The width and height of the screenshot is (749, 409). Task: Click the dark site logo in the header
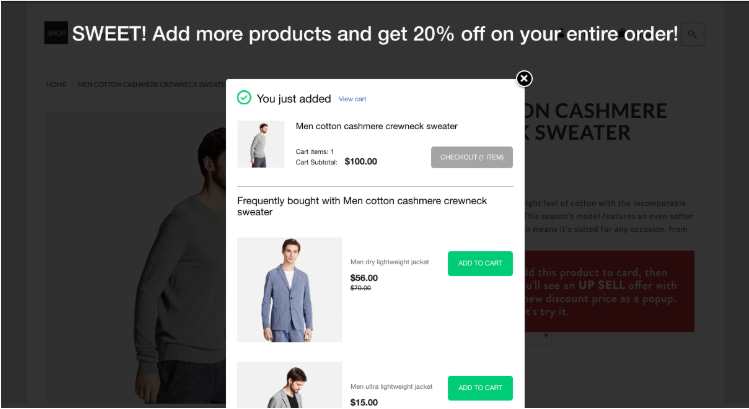[x=55, y=33]
